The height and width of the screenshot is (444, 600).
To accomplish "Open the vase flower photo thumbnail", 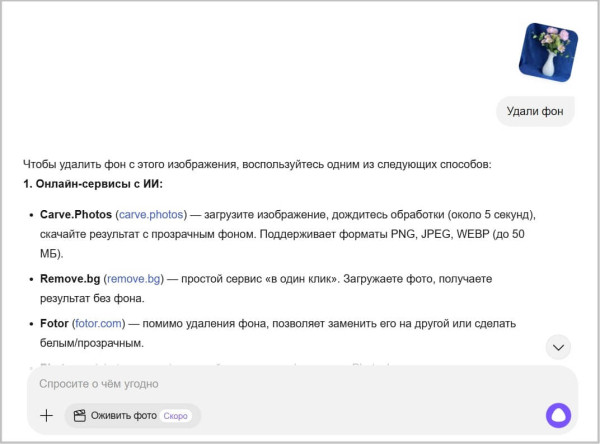I will tap(548, 52).
